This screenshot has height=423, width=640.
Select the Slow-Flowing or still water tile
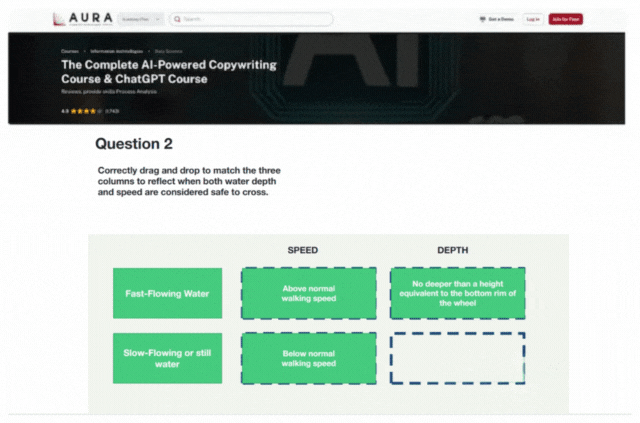167,357
